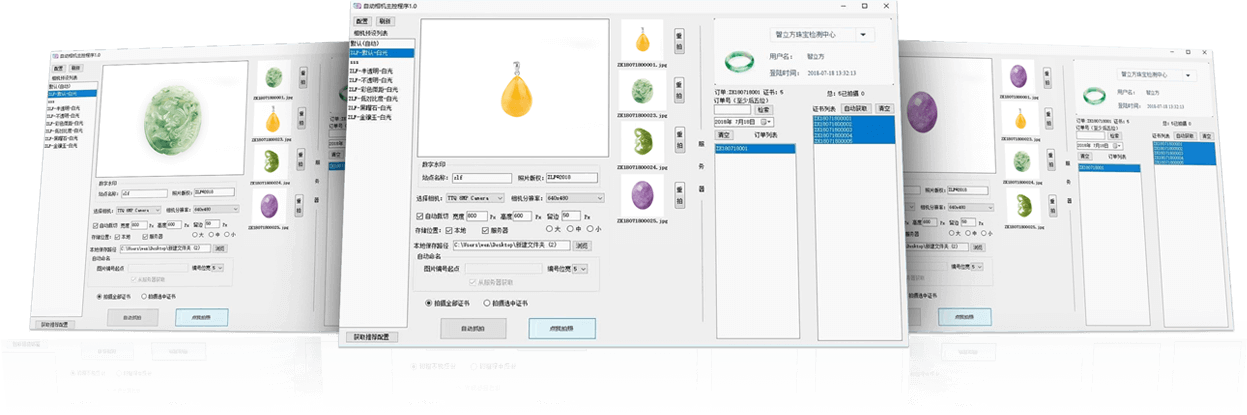Screen dimensions: 1247x415
Task: Click 重拍 beside the yellow pendant thumbnail
Action: tap(679, 40)
